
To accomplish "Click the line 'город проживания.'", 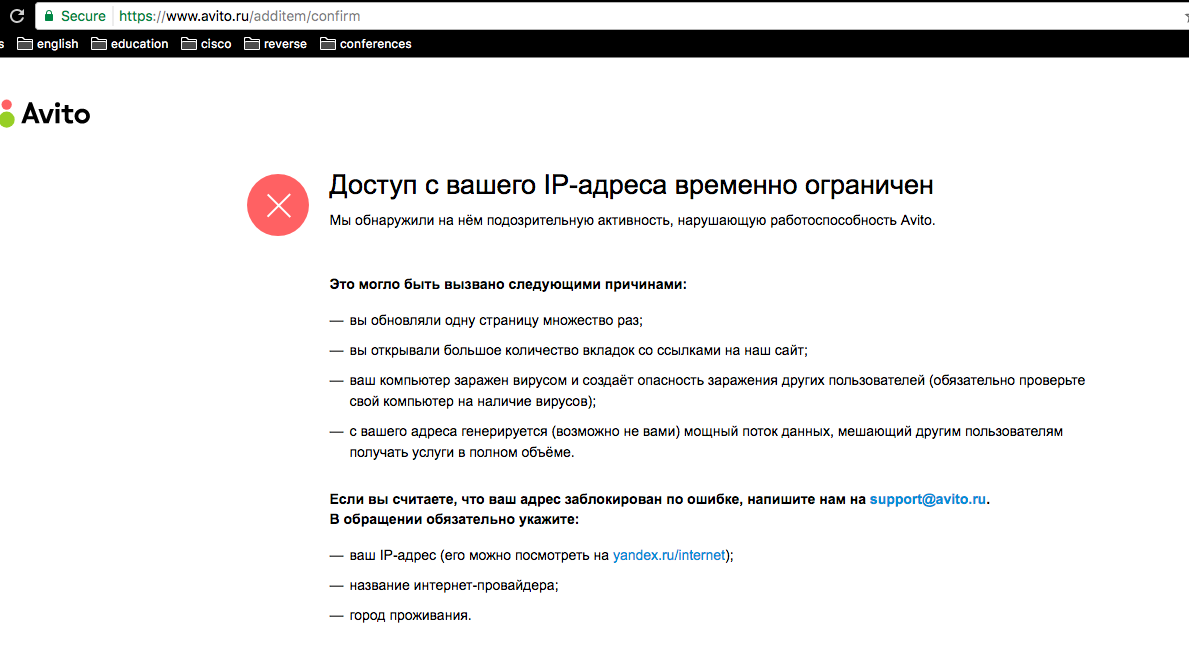I will click(410, 616).
